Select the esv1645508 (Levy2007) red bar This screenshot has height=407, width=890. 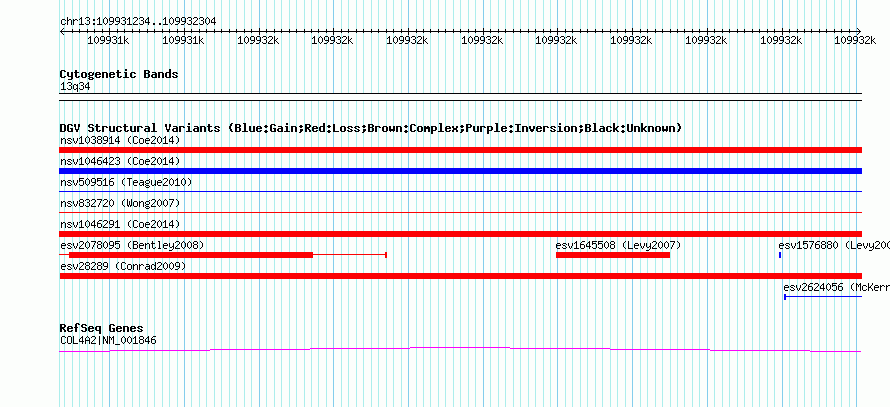tap(613, 255)
